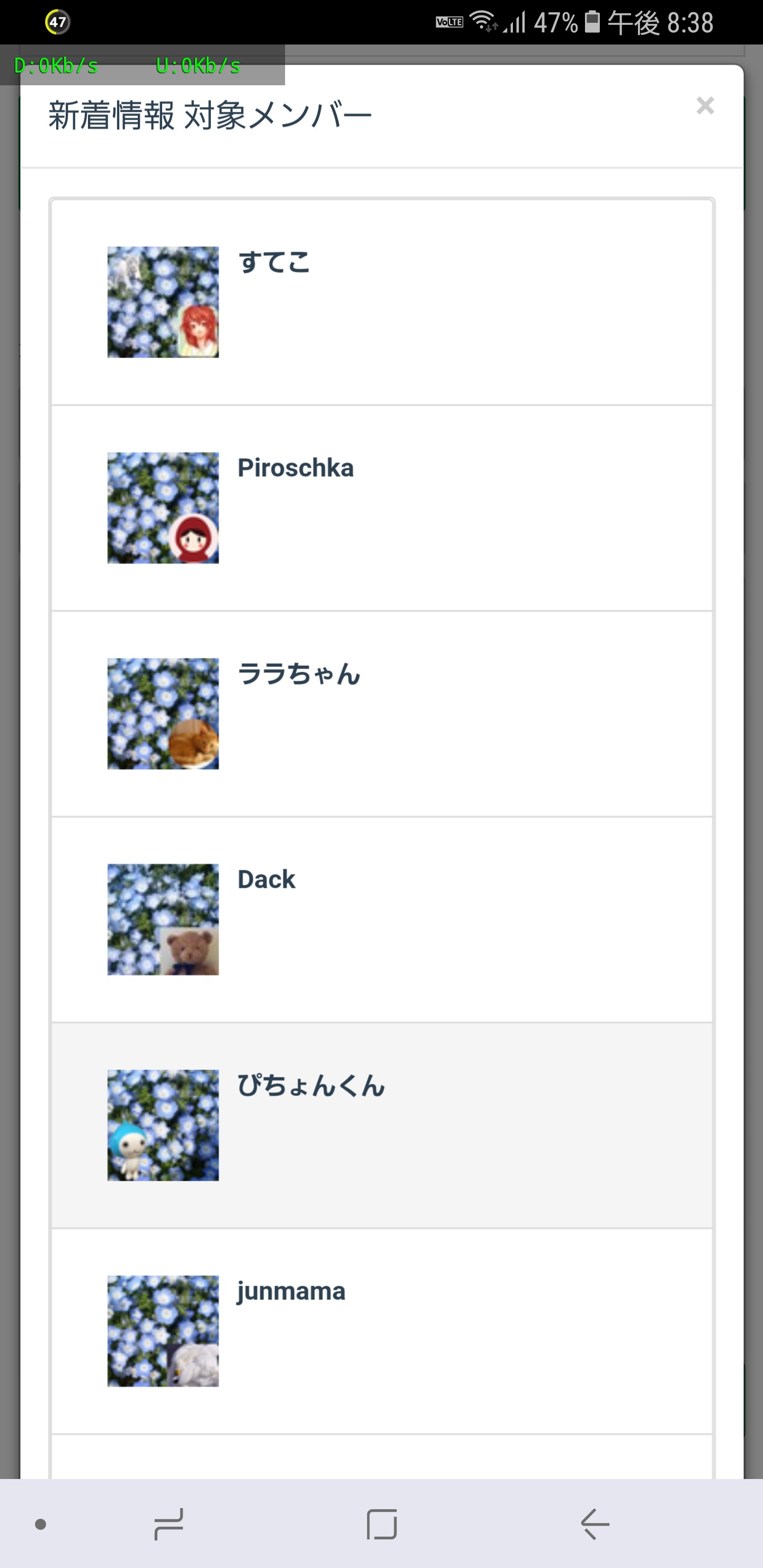This screenshot has height=1568, width=763.
Task: Open the recent apps navigation icon
Action: pos(168,1524)
